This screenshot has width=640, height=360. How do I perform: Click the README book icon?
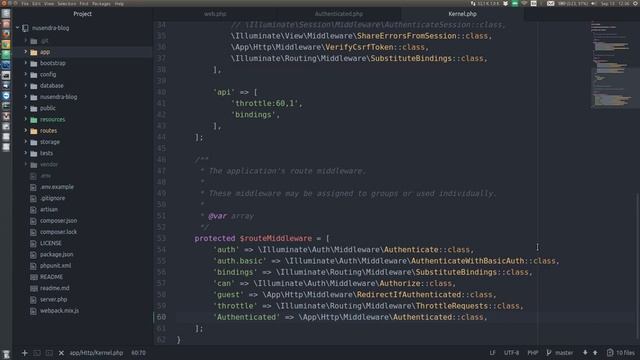(x=33, y=277)
